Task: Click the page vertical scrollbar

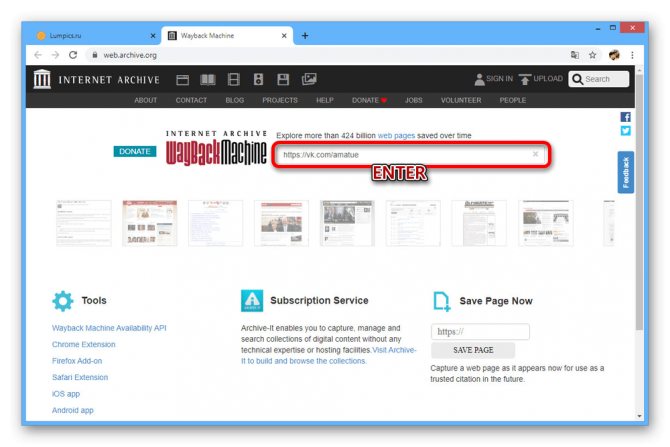Action: (639, 202)
